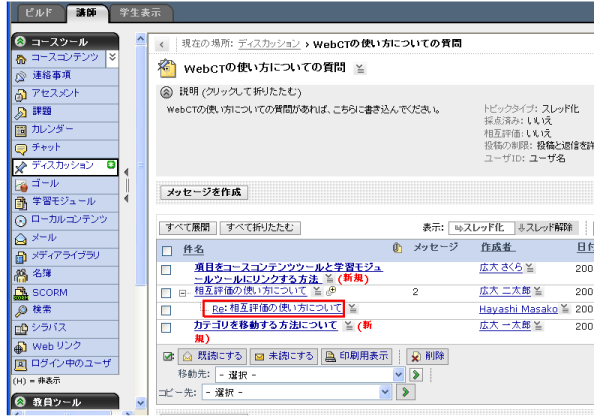Open the Web リンク tool
This screenshot has width=600, height=416.
click(57, 346)
